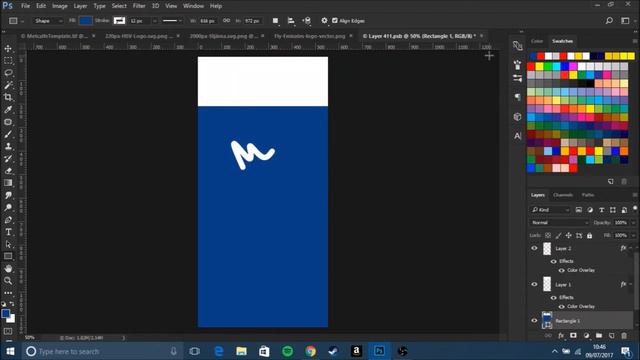This screenshot has width=640, height=360.
Task: Toggle Effects visibility under Layer 2
Action: (553, 261)
